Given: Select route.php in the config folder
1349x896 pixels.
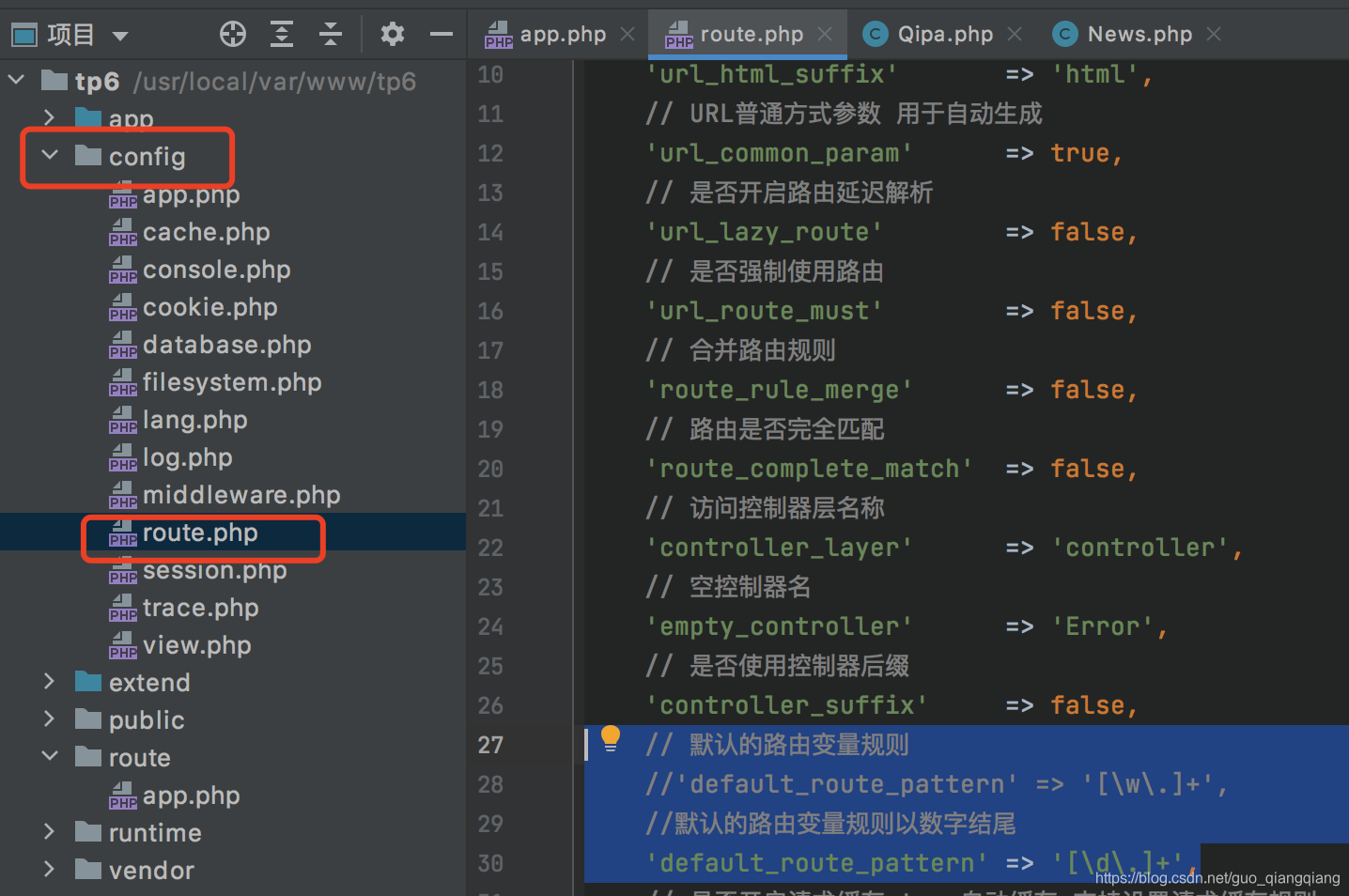Looking at the screenshot, I should [200, 533].
